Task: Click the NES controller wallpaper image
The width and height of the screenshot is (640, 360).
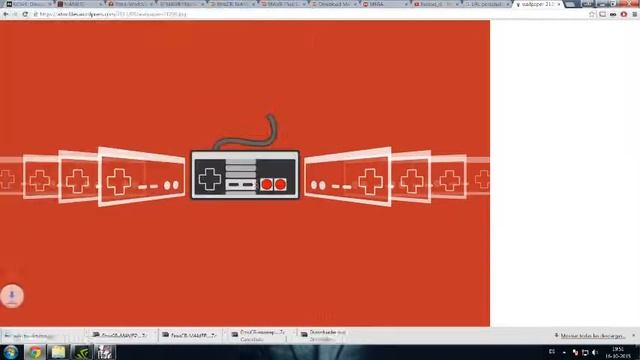Action: [245, 173]
